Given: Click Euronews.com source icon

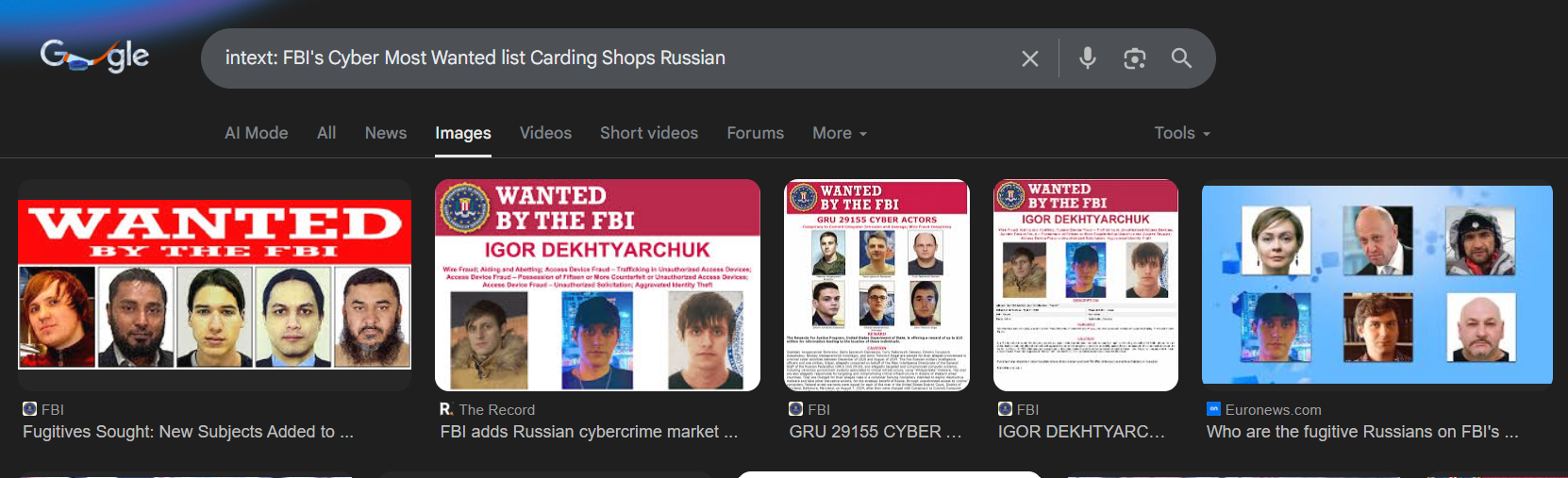Looking at the screenshot, I should (1213, 409).
